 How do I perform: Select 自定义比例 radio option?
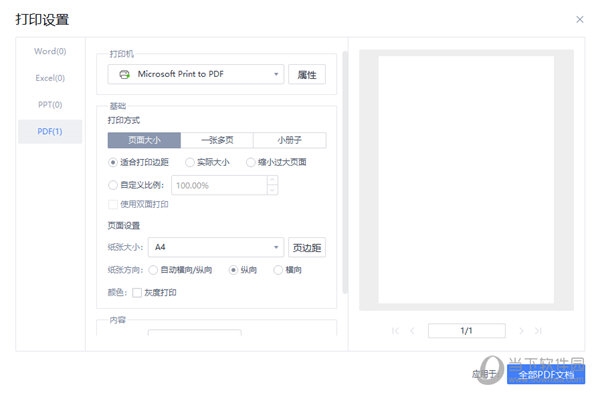(112, 186)
